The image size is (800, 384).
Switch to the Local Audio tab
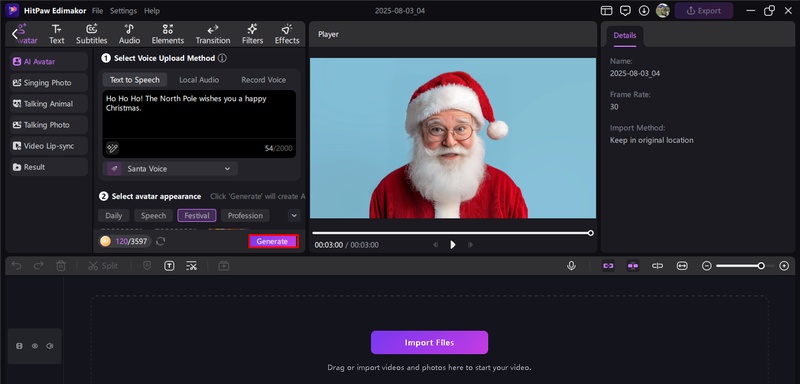pos(199,80)
